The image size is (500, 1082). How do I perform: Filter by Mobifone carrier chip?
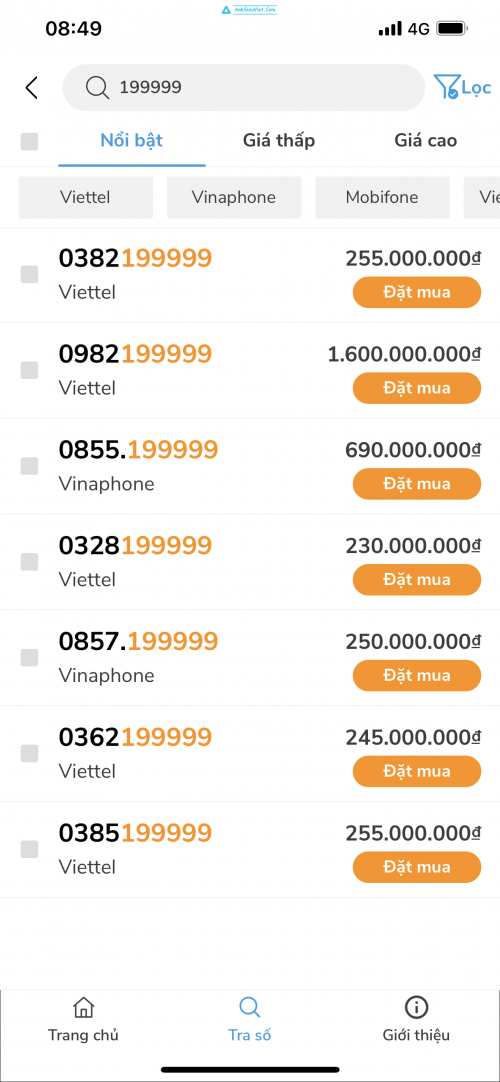382,197
